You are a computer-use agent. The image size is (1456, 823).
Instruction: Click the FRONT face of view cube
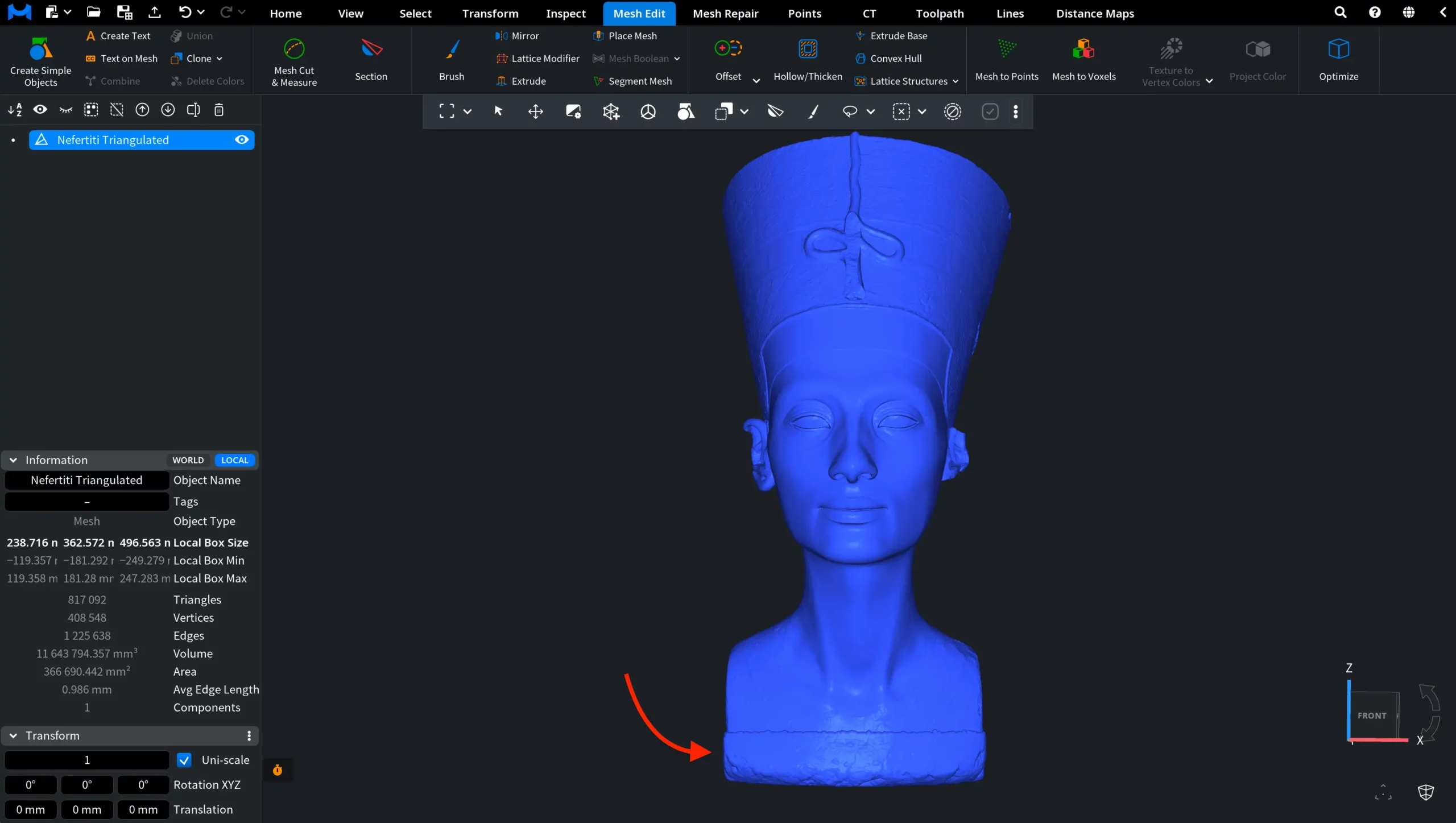(x=1372, y=716)
